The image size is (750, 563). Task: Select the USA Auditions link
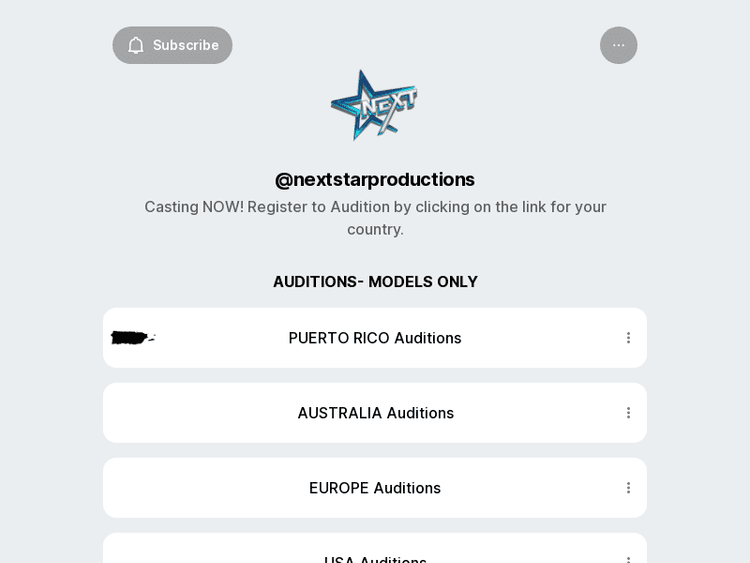pos(375,558)
